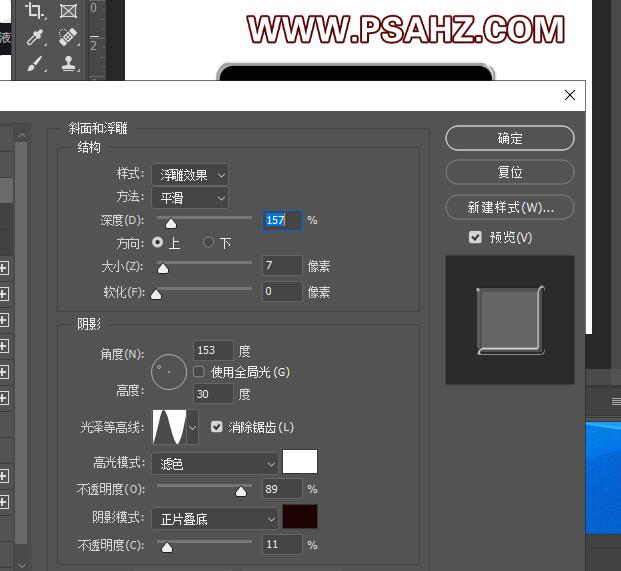621x571 pixels.
Task: Enable 使用全局光(G) checkbox
Action: [198, 372]
